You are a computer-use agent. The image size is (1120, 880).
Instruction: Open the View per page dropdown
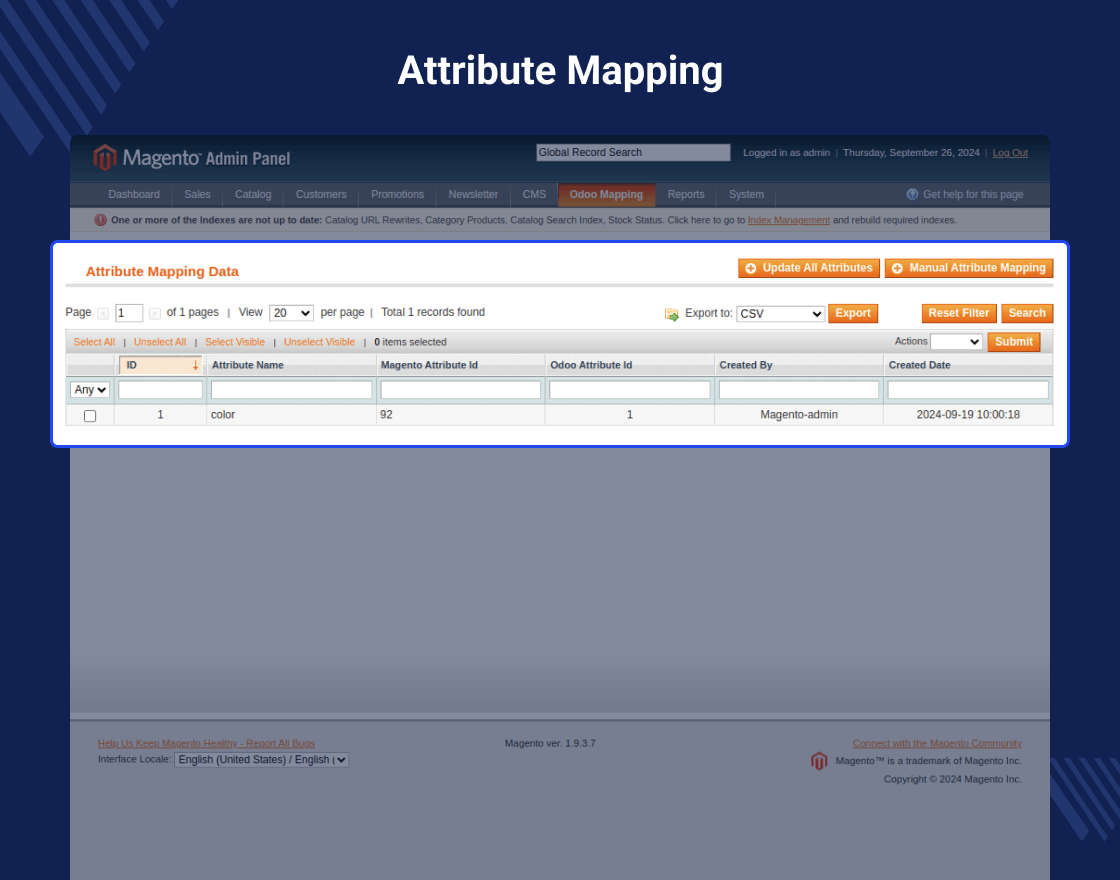291,313
